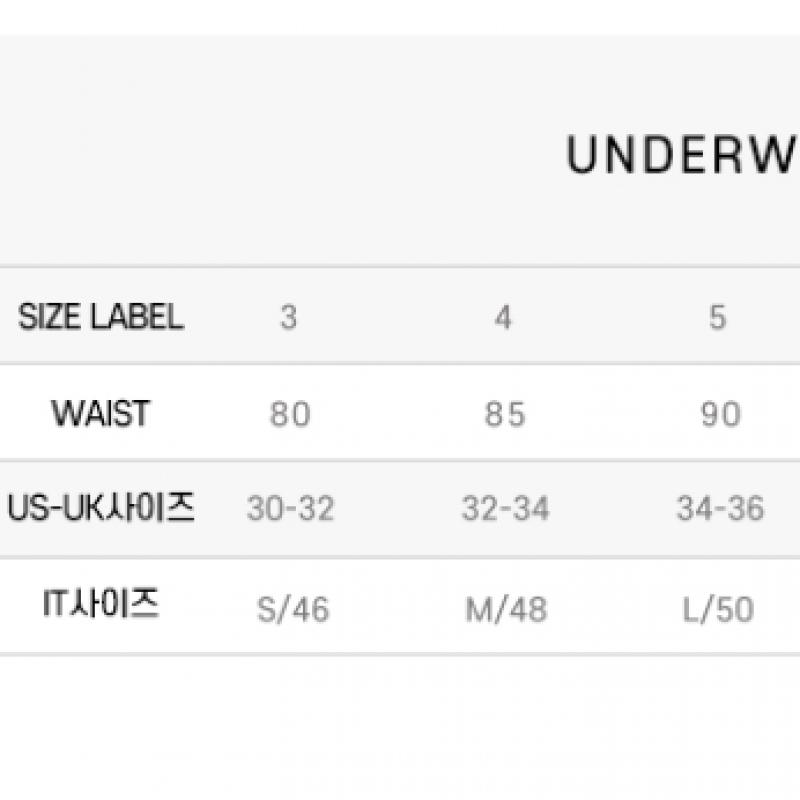Click the white strip above the gray banner

pyautogui.click(x=400, y=17)
